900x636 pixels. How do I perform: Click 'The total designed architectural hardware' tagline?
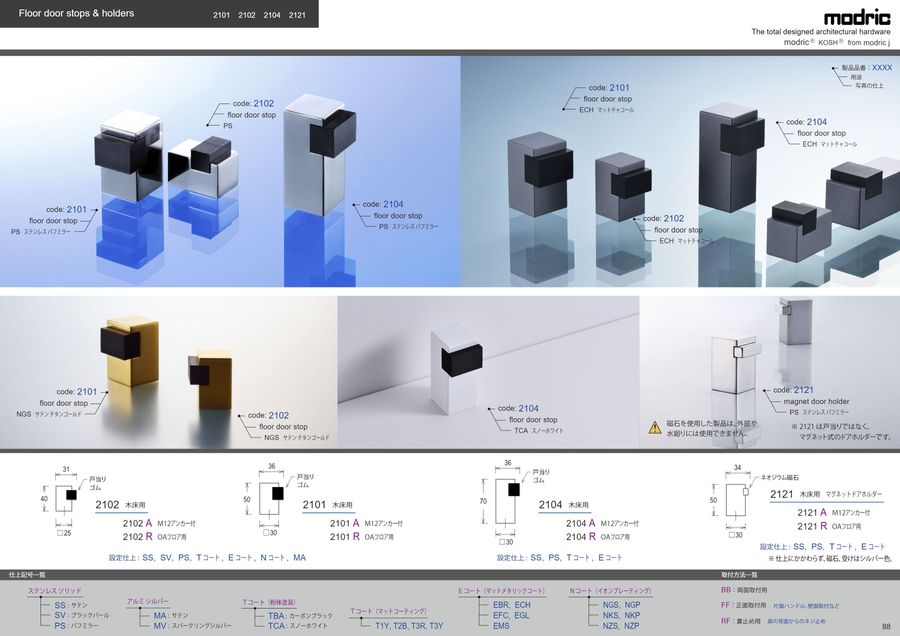[821, 32]
